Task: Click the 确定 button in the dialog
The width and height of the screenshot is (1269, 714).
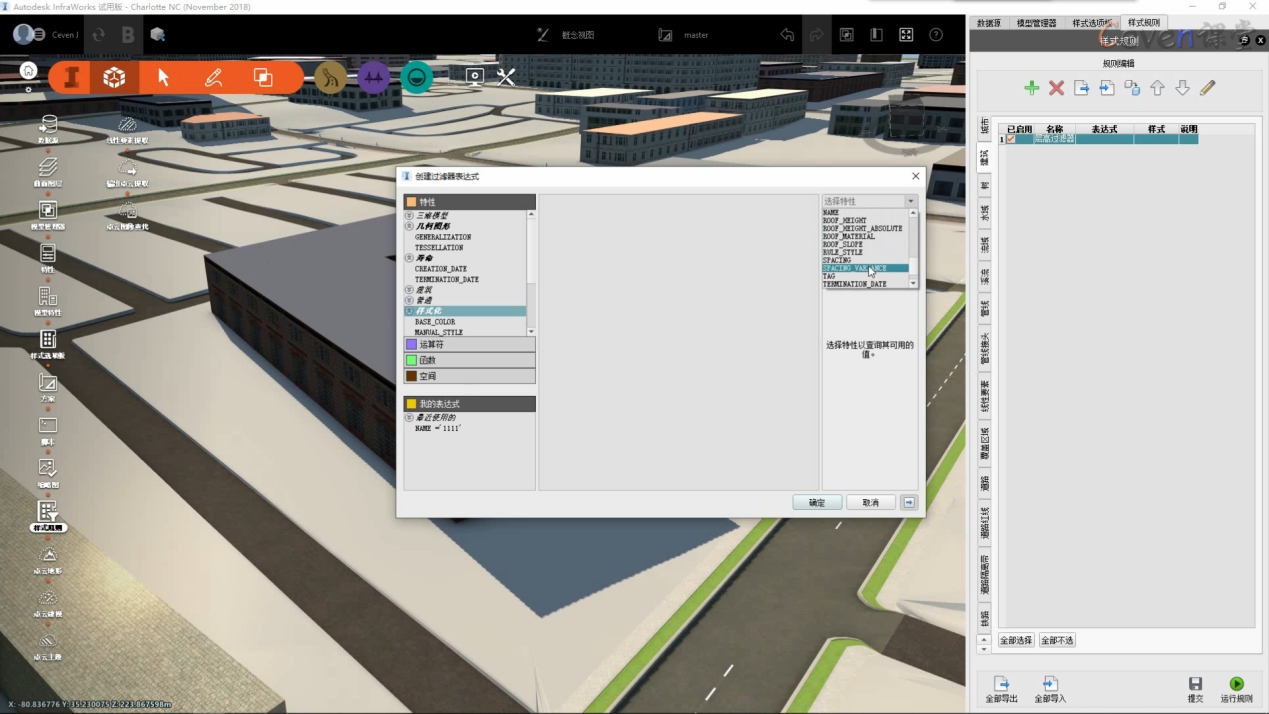Action: click(x=817, y=502)
